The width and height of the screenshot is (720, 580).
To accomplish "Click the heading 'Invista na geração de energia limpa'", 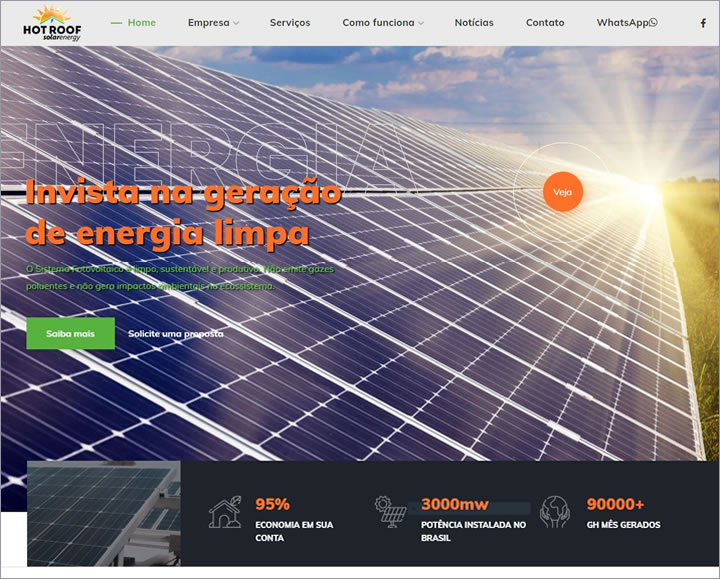I will [184, 213].
